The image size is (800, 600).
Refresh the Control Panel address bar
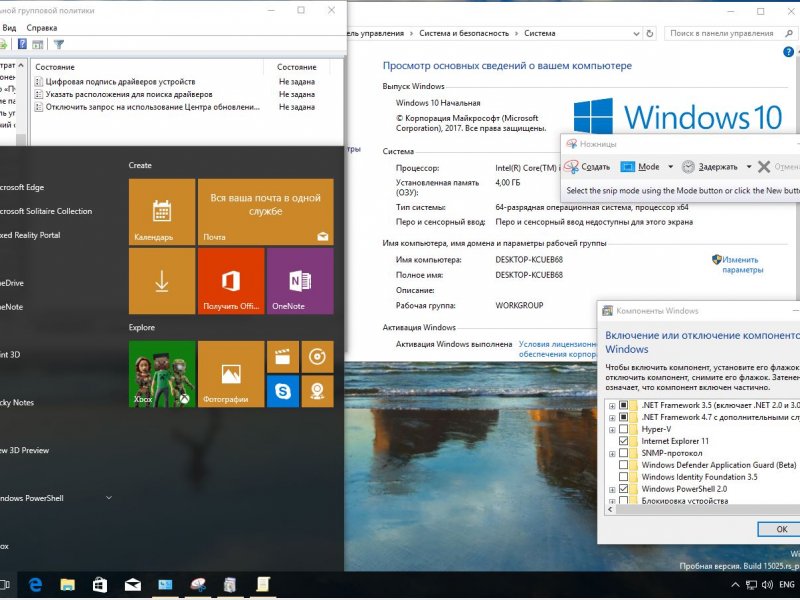[x=649, y=34]
